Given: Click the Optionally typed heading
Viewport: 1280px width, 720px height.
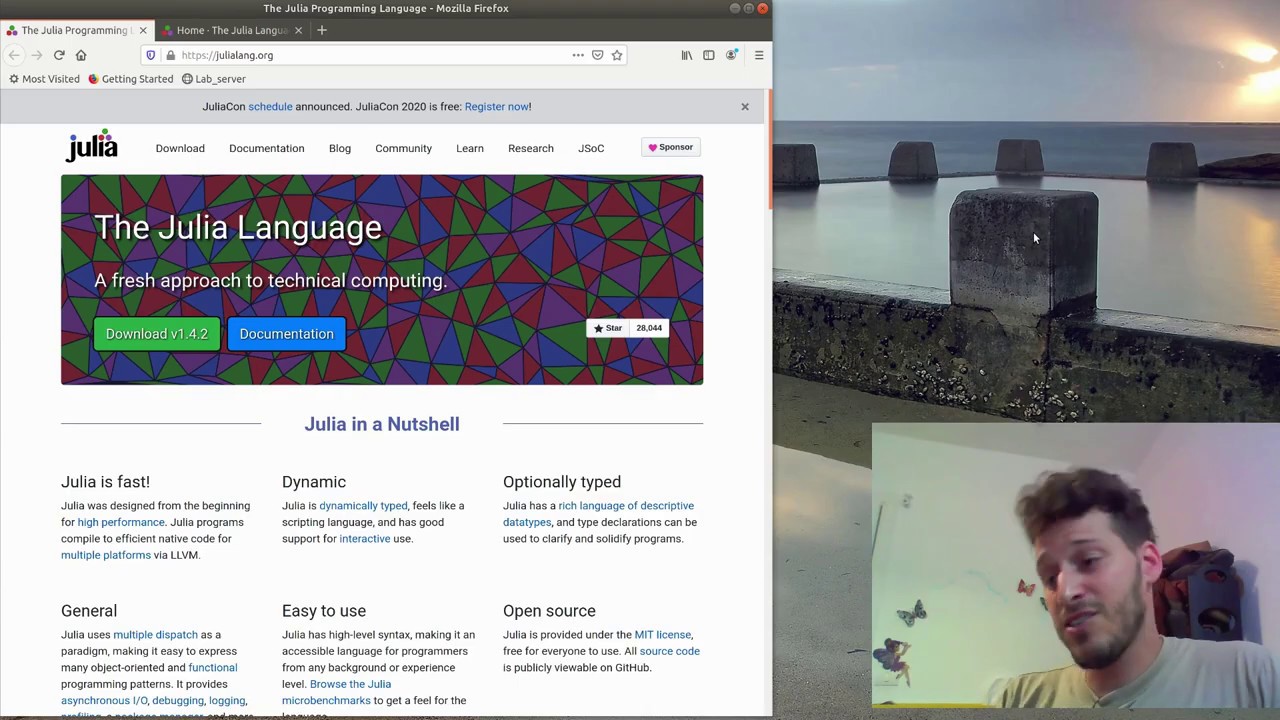Looking at the screenshot, I should [562, 482].
